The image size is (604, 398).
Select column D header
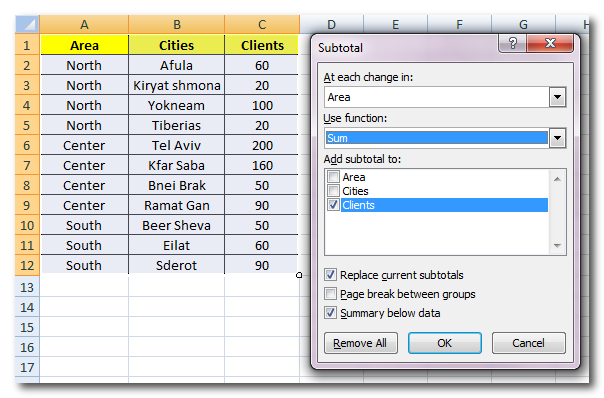[331, 24]
